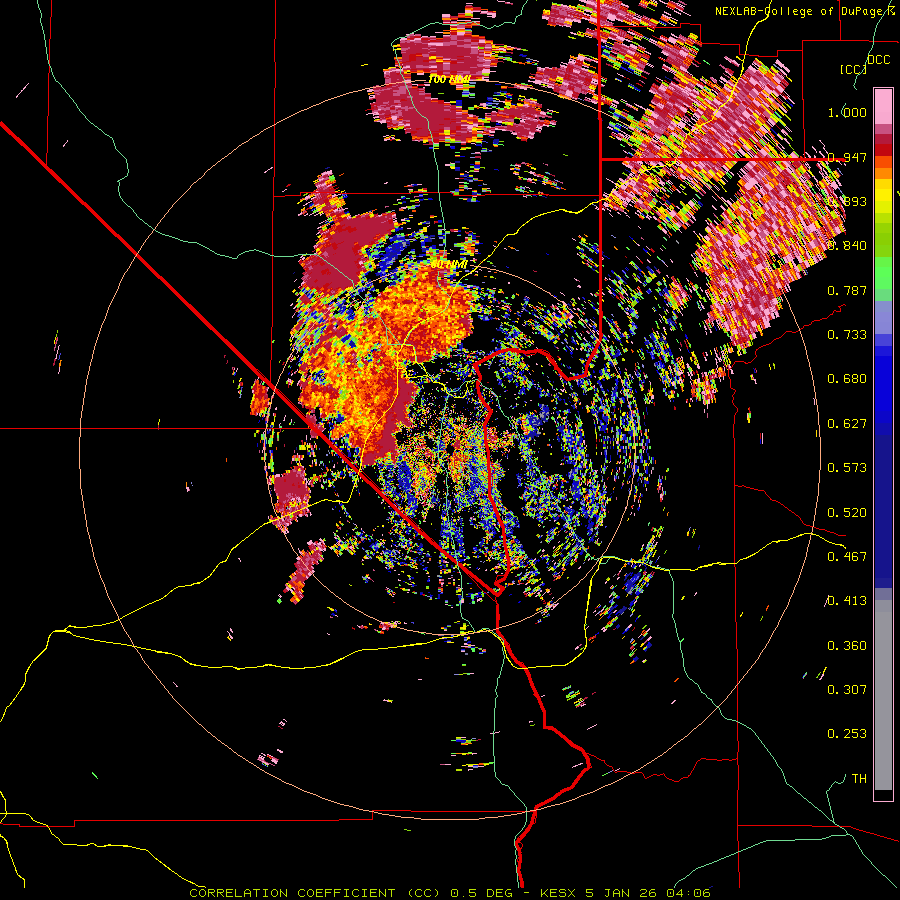900x900 pixels.
Task: Click the TH threshold label
Action: 859,779
